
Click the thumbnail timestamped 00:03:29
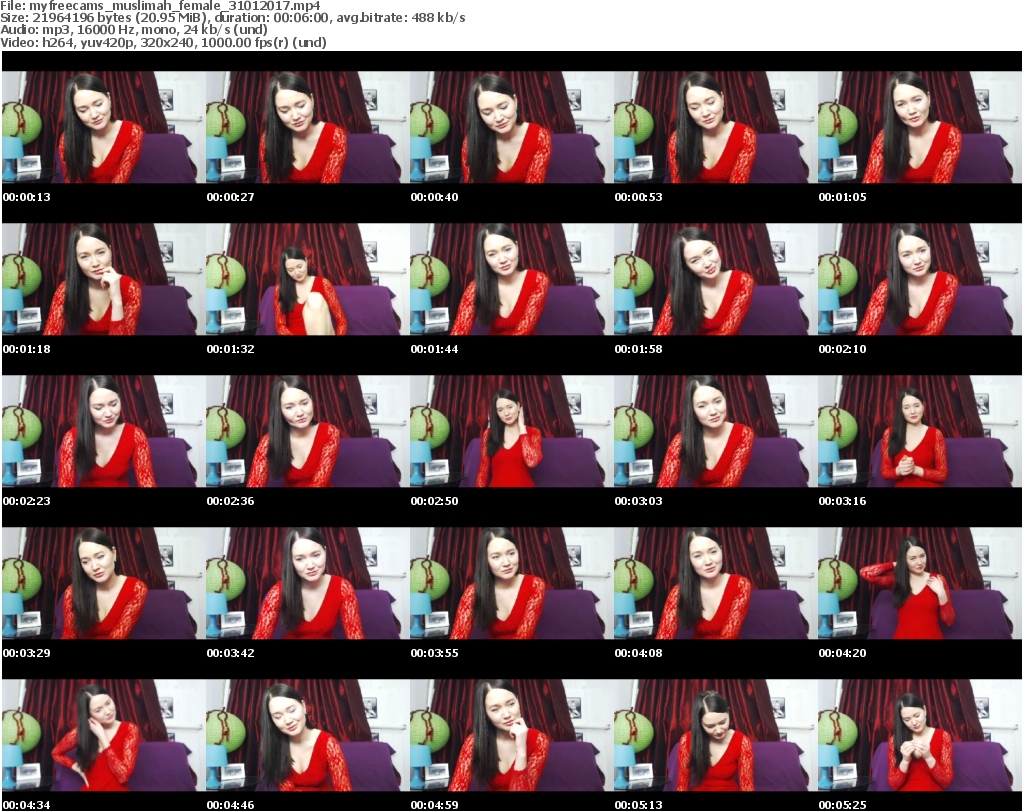coord(104,583)
